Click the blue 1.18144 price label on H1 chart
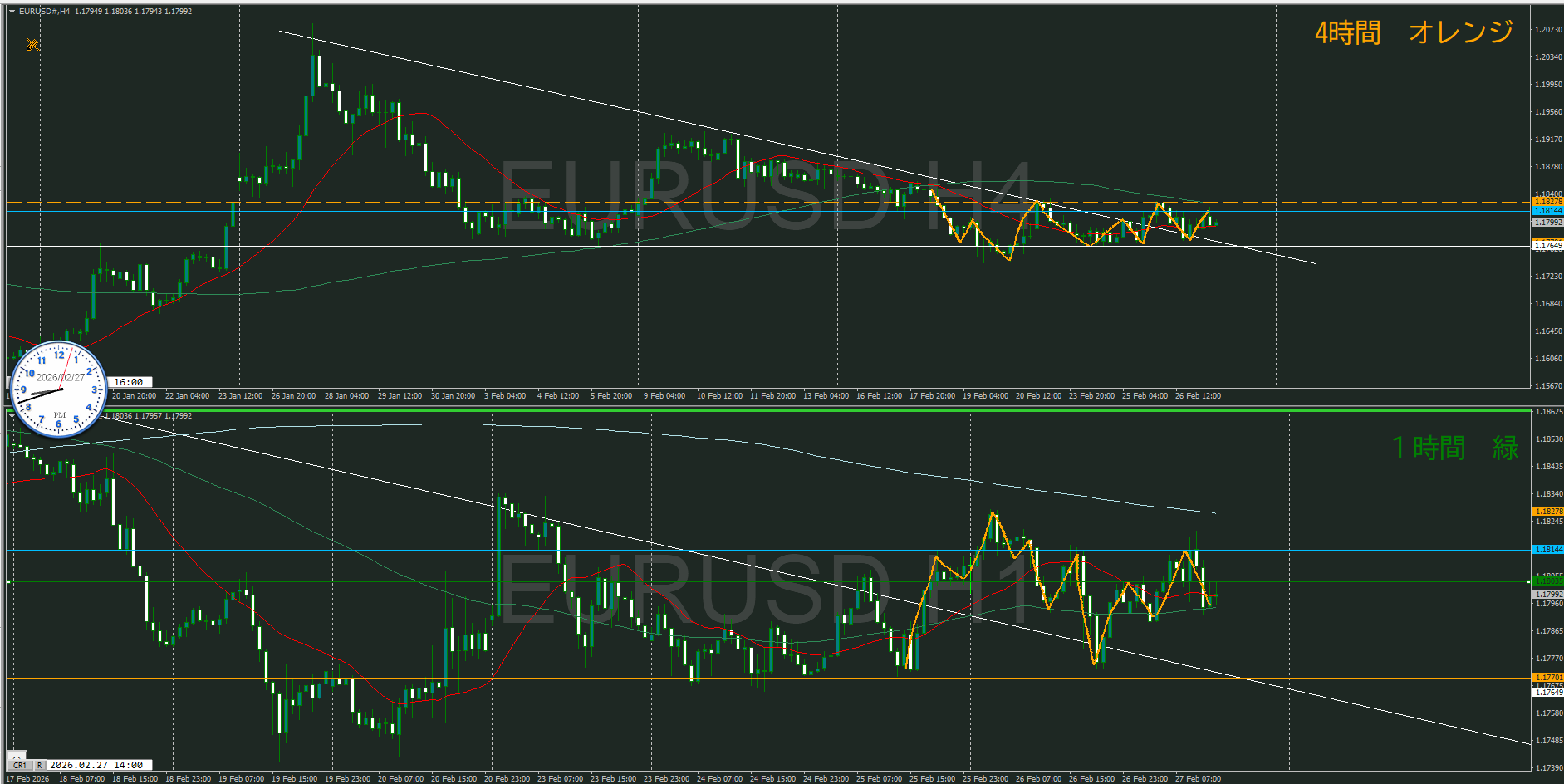Screen dimensions: 1564x784 coord(1547,550)
